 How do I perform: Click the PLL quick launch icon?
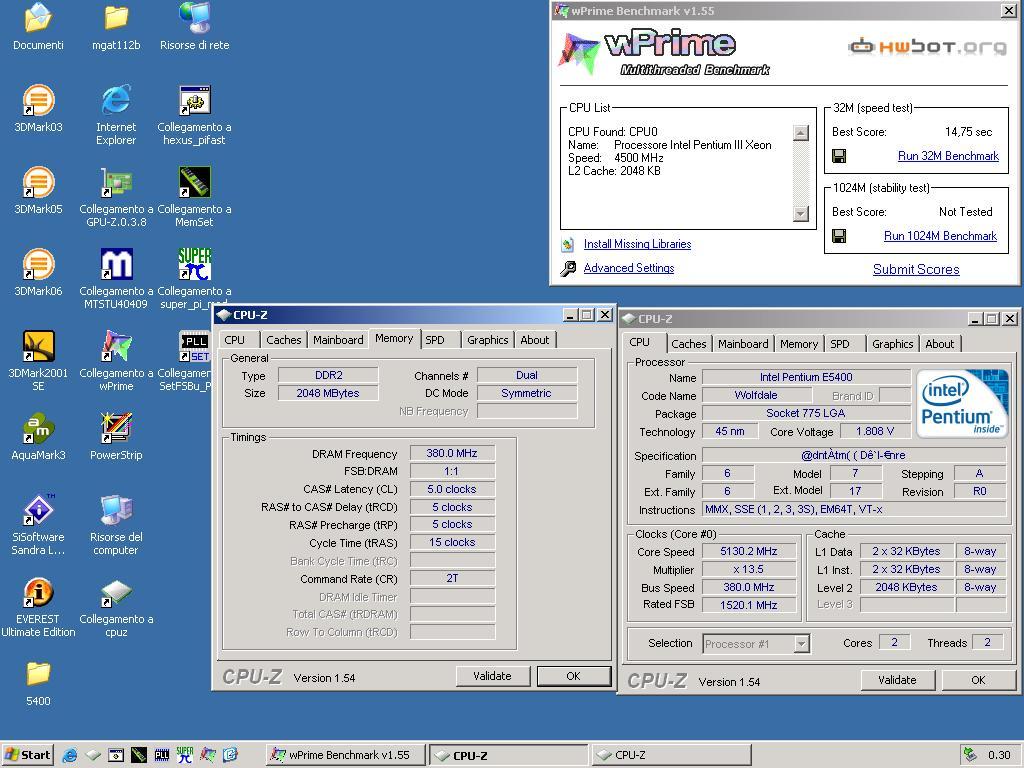[162, 755]
